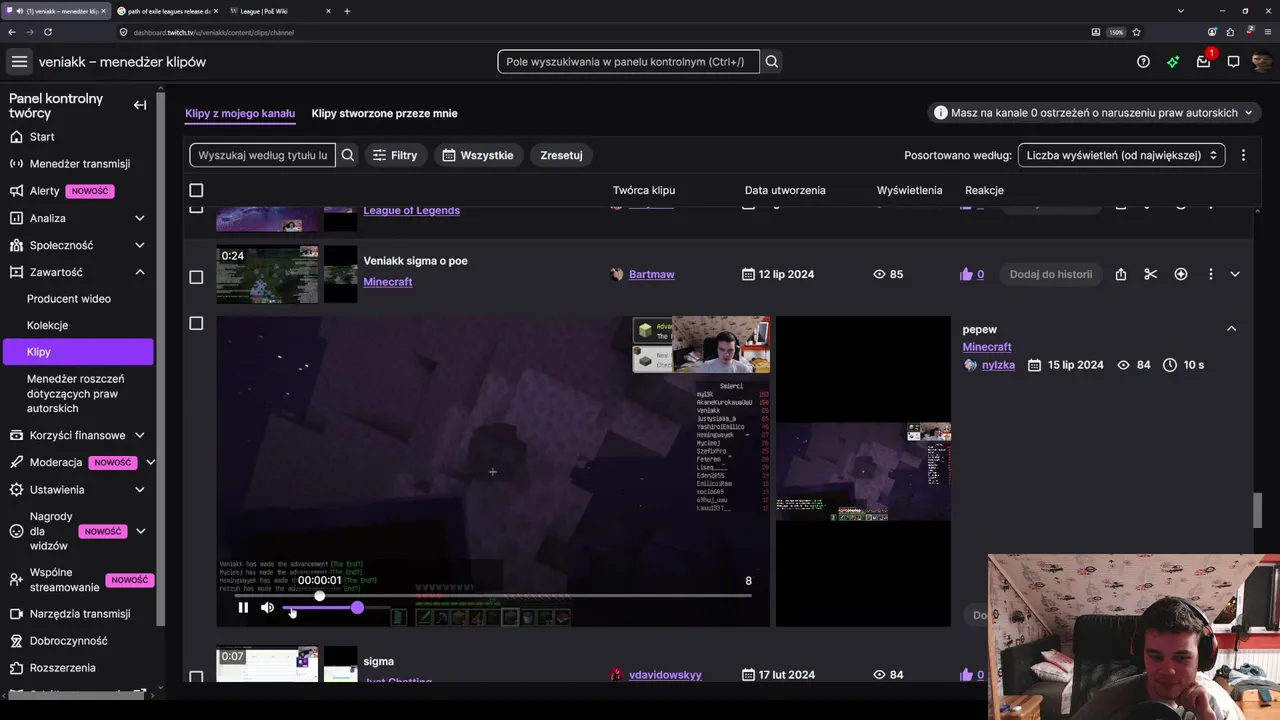Open the Veniakk sigma o poe thumbnail
Viewport: 1280px width, 720px height.
coord(267,274)
